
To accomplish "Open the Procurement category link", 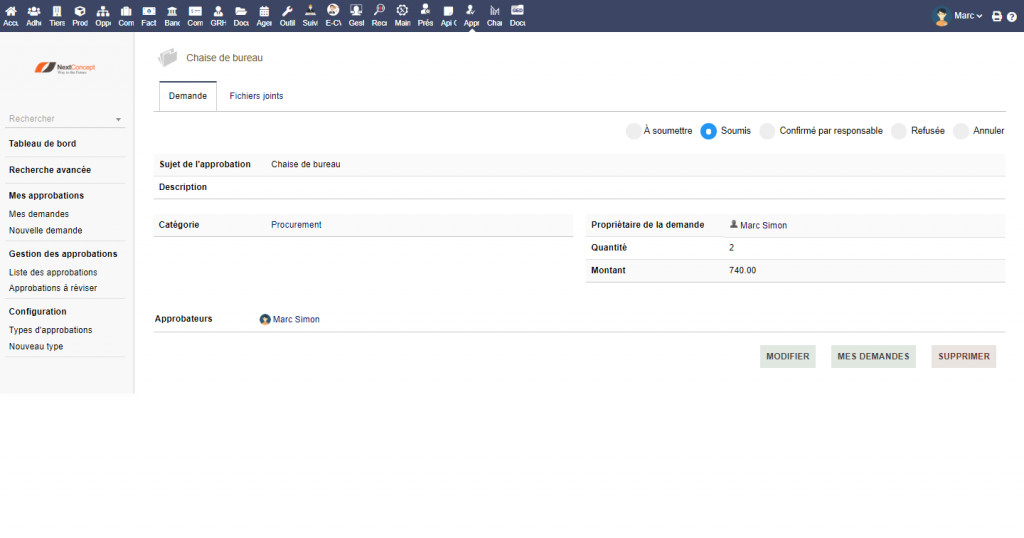I will [x=296, y=225].
